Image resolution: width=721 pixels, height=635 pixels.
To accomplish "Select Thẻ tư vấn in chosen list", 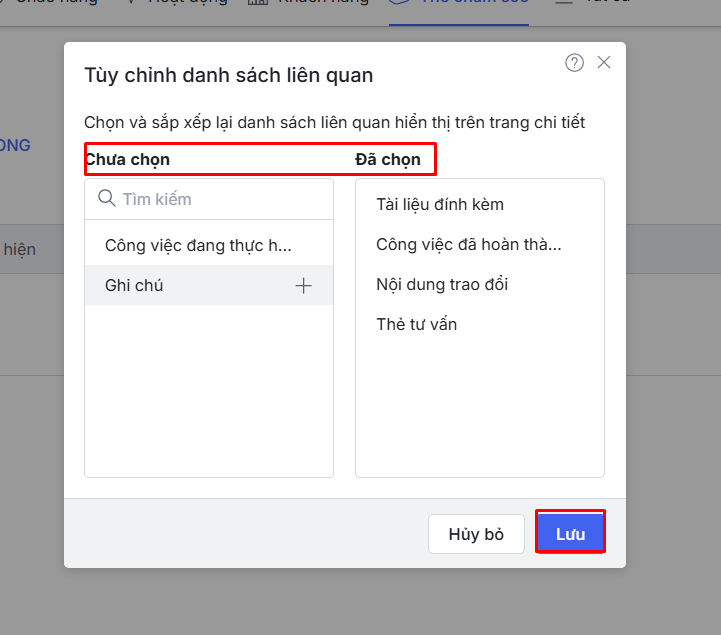I will [417, 324].
